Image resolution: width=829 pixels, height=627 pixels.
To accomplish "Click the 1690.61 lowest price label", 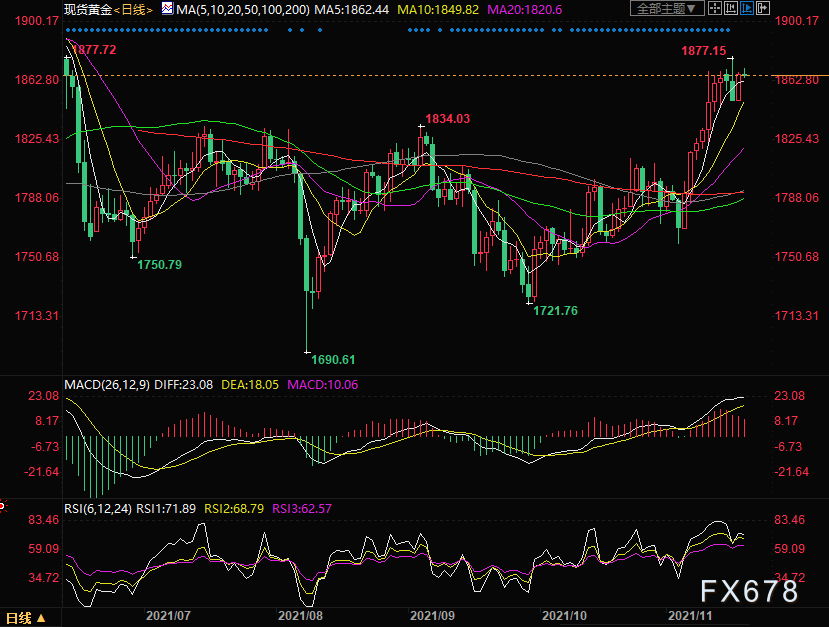I will point(333,359).
